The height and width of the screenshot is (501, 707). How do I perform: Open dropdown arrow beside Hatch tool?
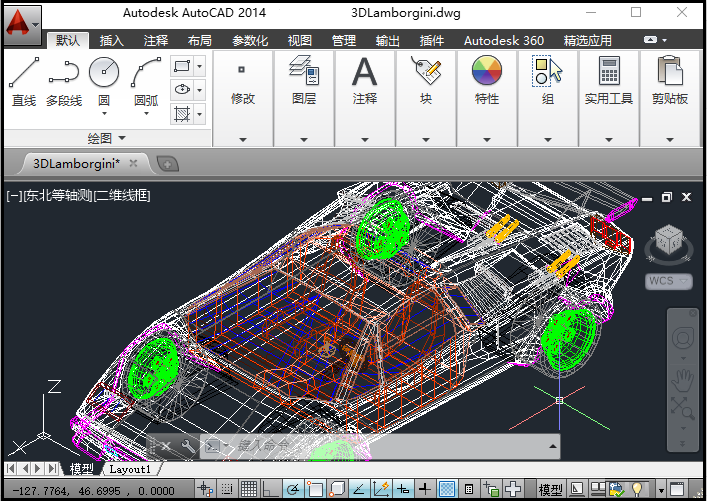pos(199,114)
